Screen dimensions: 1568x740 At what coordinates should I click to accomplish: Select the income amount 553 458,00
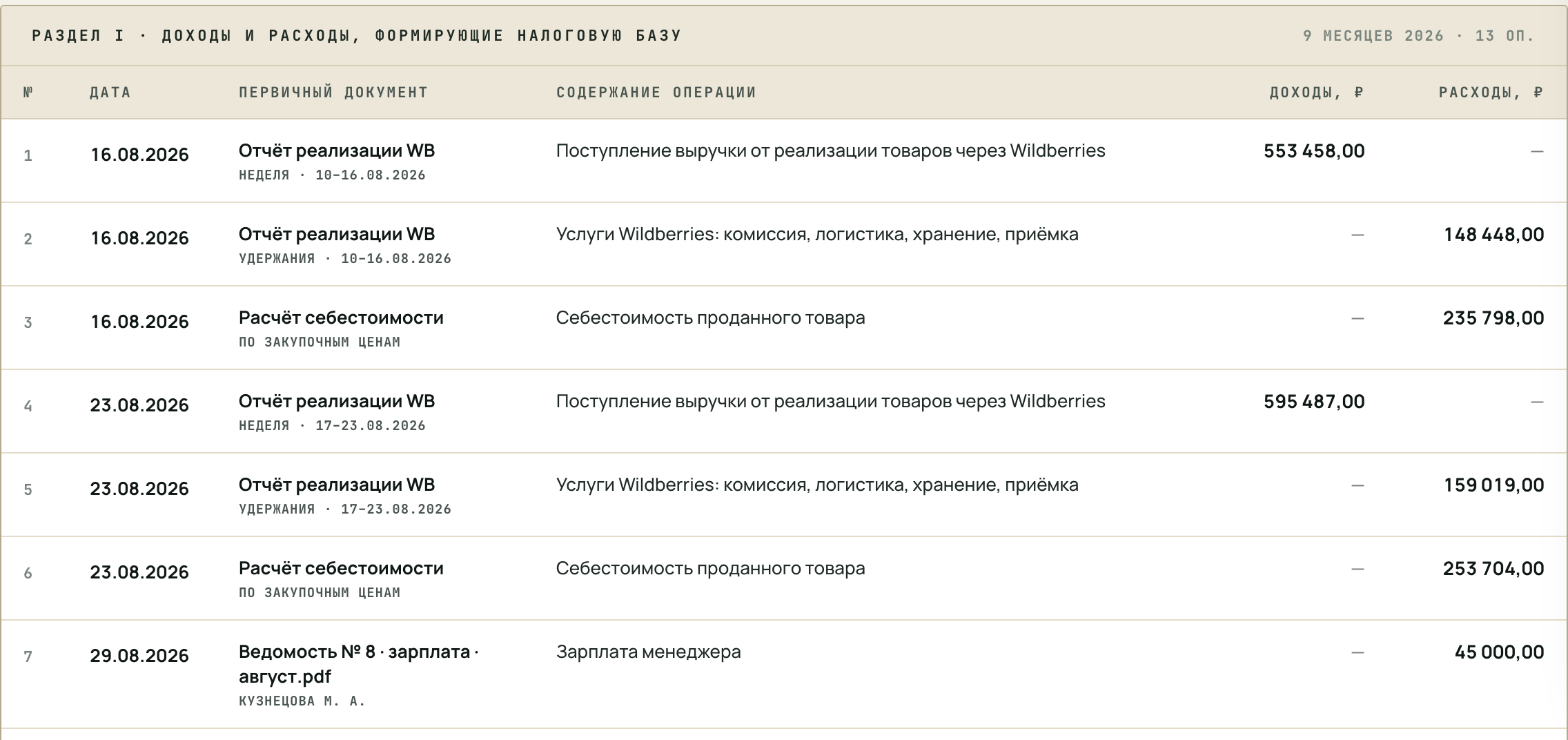[x=1314, y=151]
